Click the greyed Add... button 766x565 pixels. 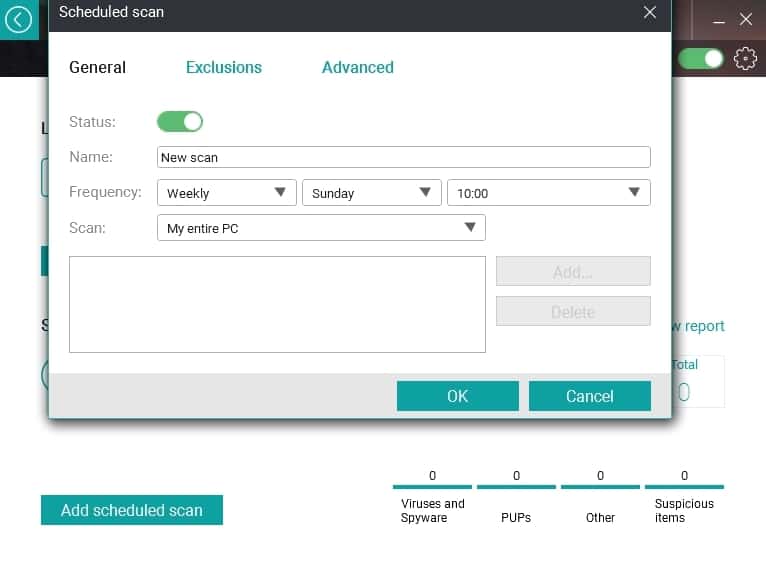coord(573,272)
